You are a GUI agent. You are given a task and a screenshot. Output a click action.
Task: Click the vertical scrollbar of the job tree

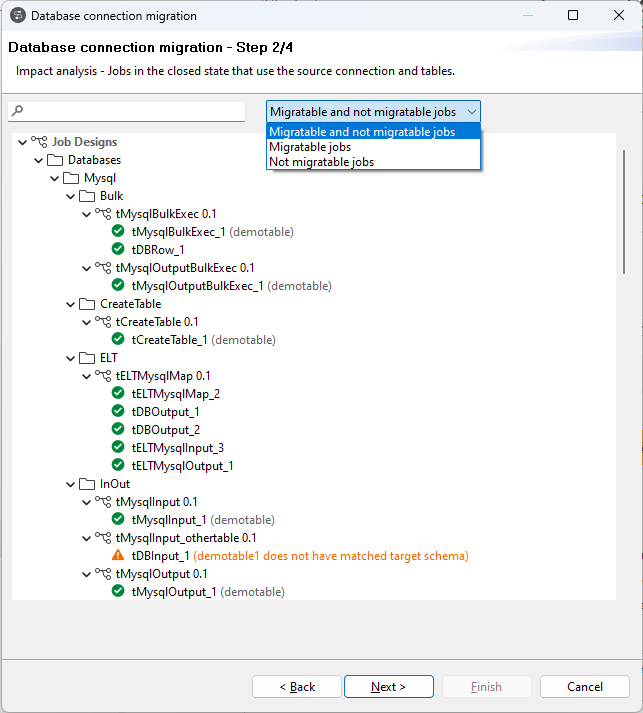tap(624, 212)
